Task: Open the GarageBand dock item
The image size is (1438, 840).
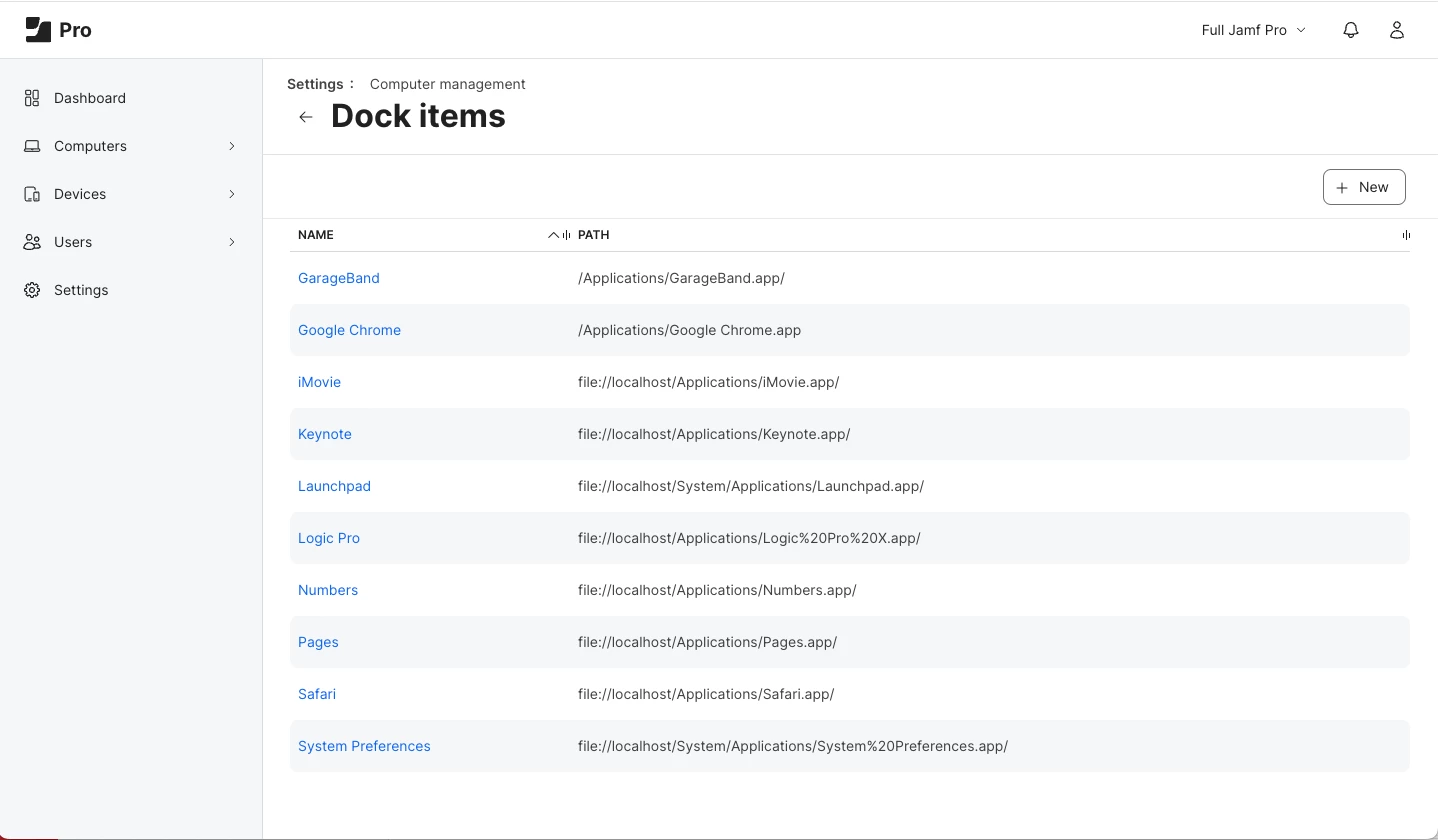Action: tap(339, 278)
